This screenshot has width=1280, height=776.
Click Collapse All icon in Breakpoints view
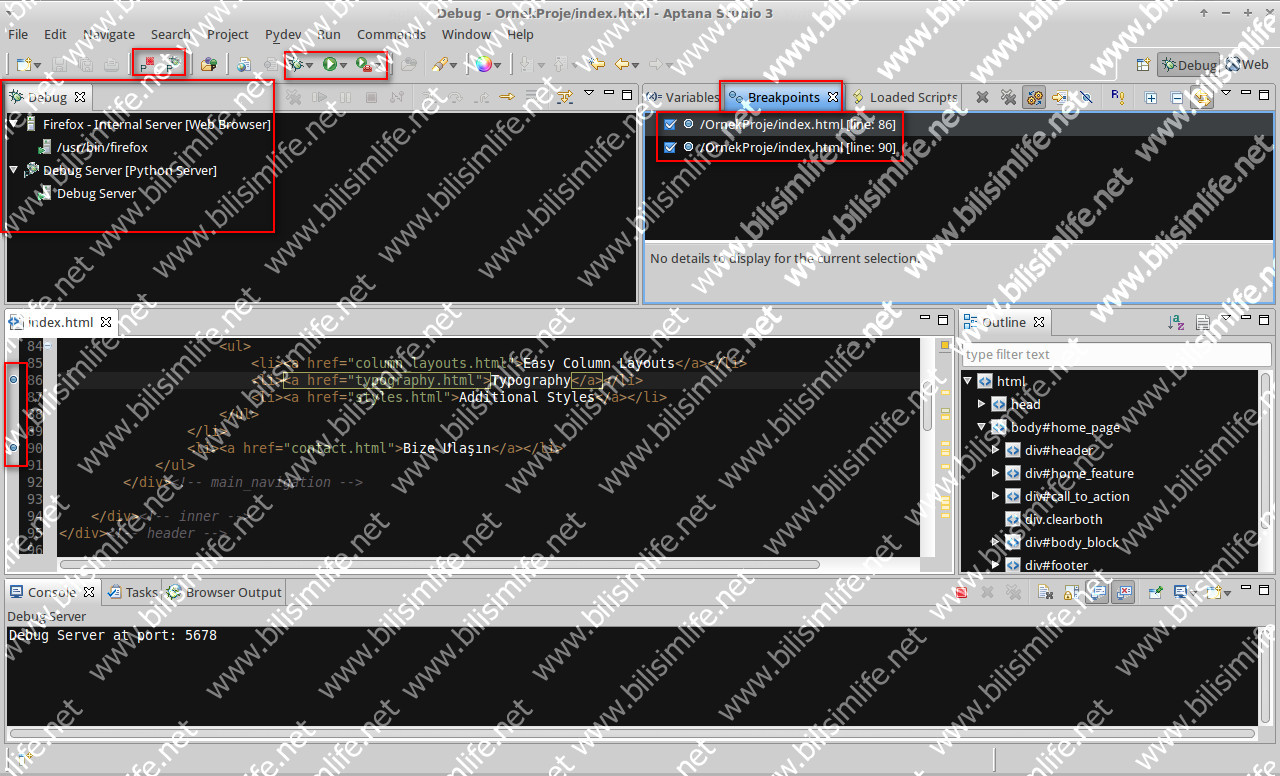(x=1177, y=97)
